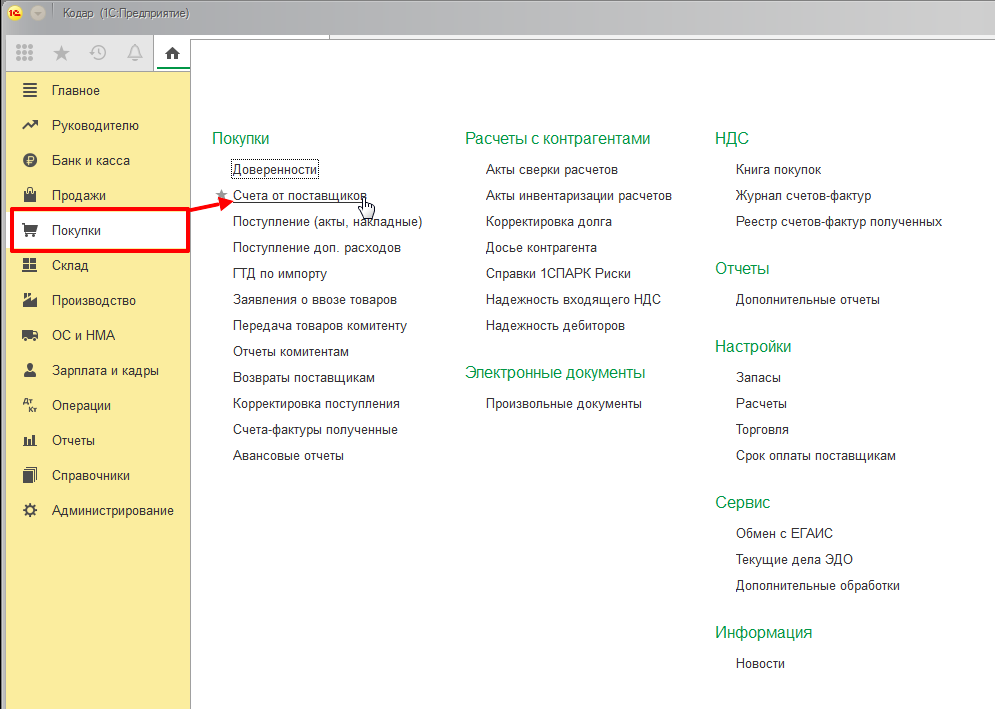Expand the title bar dropdown arrow button
This screenshot has width=995, height=709.
[38, 13]
